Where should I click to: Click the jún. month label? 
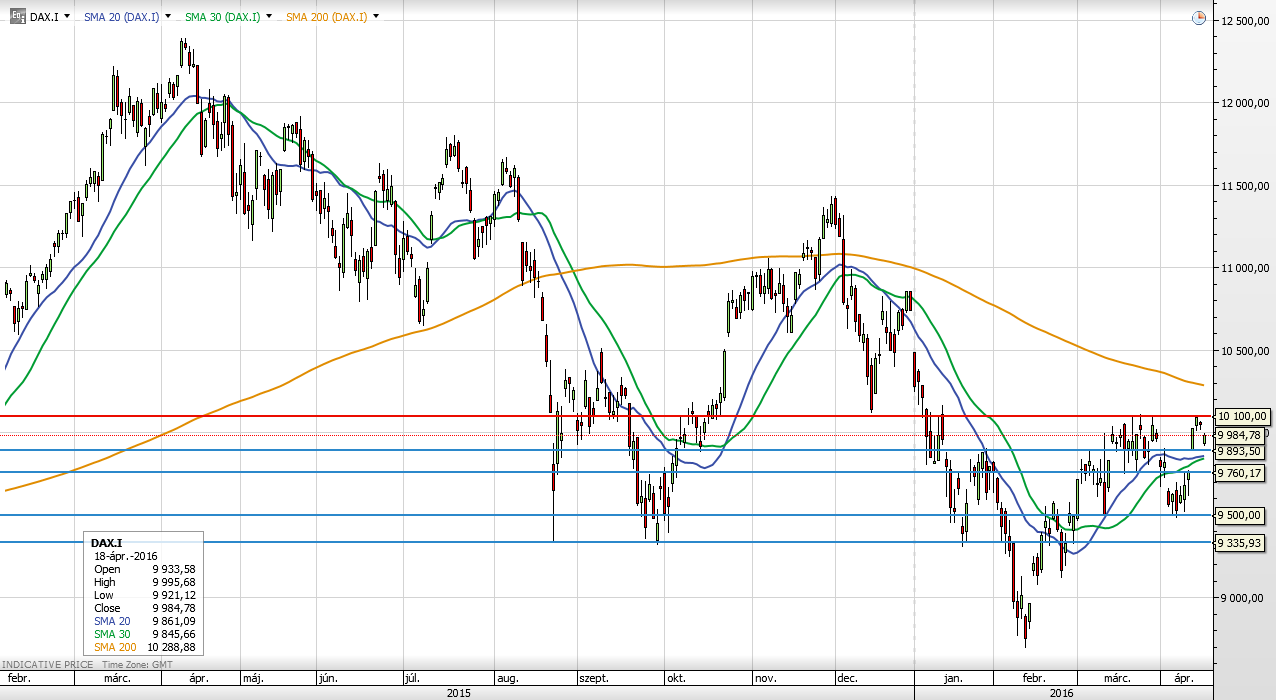tap(326, 678)
